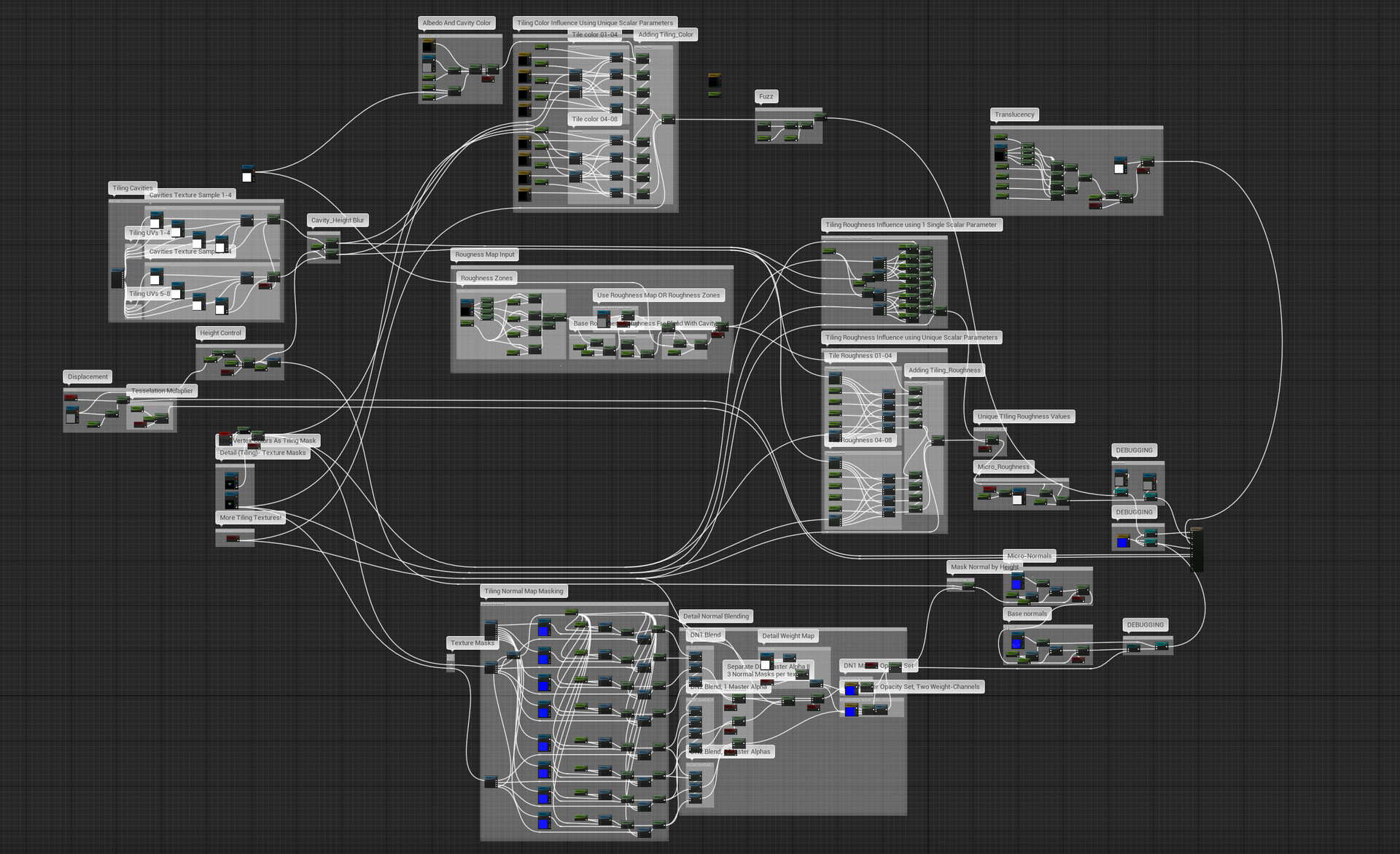Click the white constant swatch inside Micro_Roughness

coord(1017,500)
